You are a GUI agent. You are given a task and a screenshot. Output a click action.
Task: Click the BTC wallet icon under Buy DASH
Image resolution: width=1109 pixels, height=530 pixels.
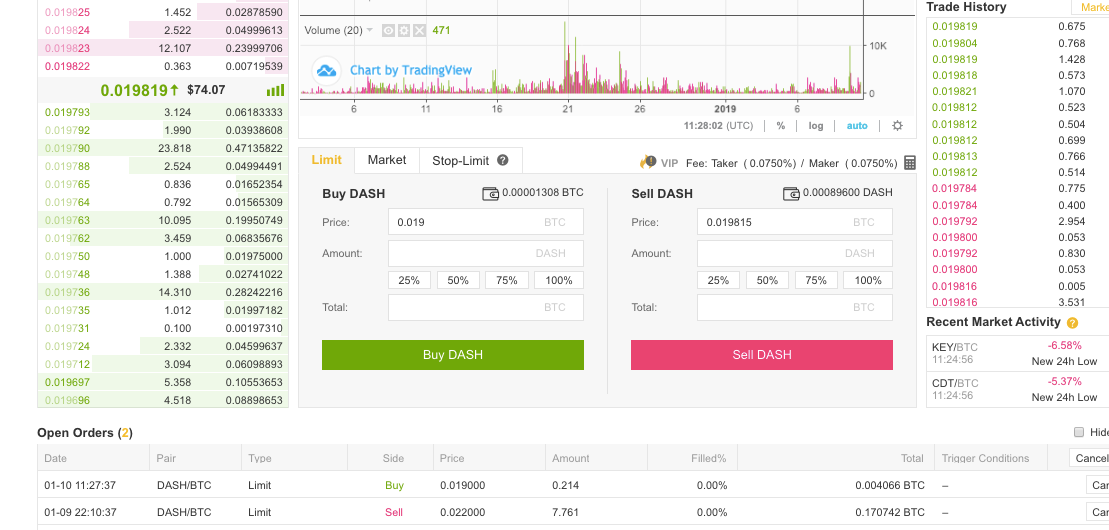[490, 193]
